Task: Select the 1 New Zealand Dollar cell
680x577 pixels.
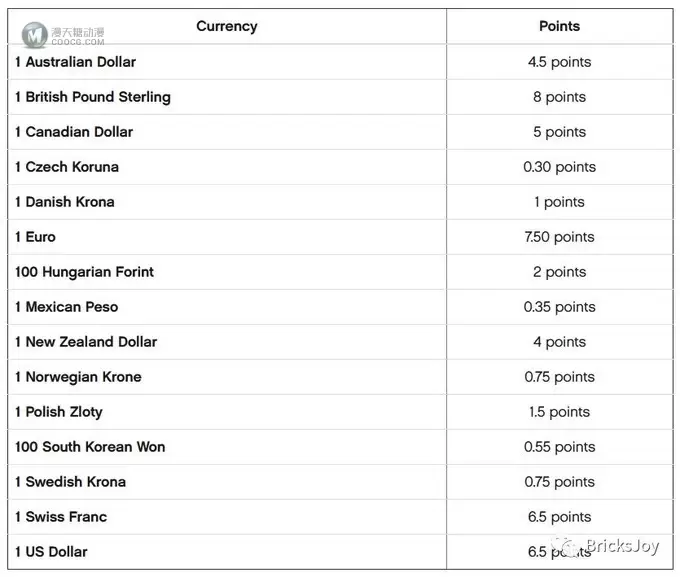Action: [227, 342]
